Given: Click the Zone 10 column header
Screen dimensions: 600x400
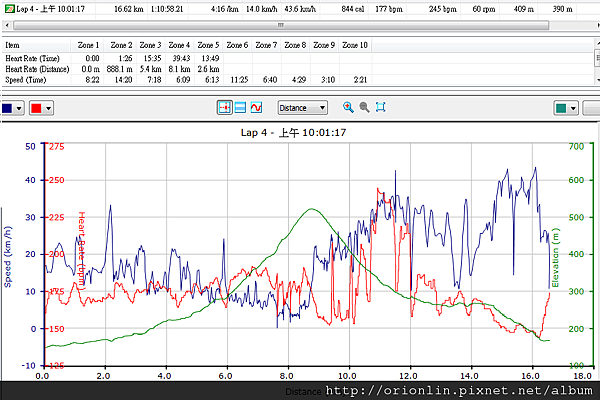Looking at the screenshot, I should point(355,45).
